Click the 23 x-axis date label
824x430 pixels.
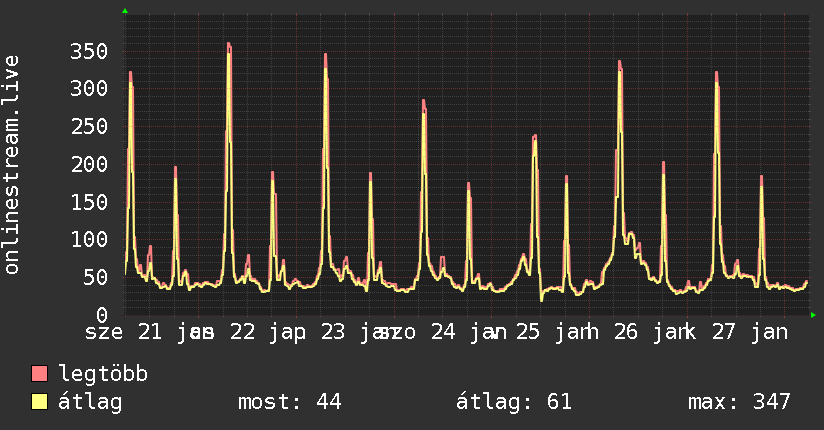(x=333, y=332)
